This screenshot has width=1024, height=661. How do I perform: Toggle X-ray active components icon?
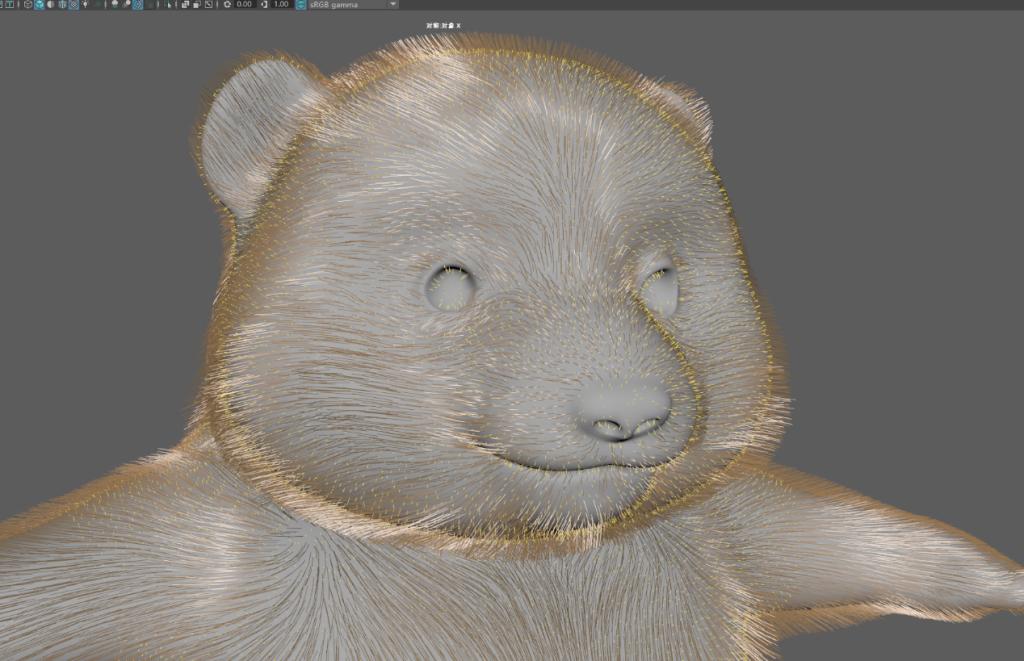click(196, 5)
